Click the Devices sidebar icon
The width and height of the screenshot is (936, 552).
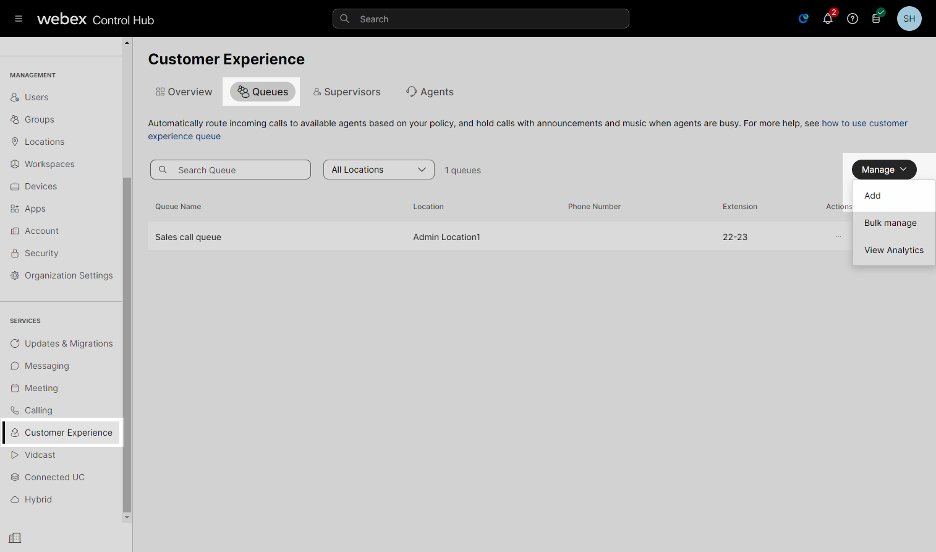click(15, 186)
